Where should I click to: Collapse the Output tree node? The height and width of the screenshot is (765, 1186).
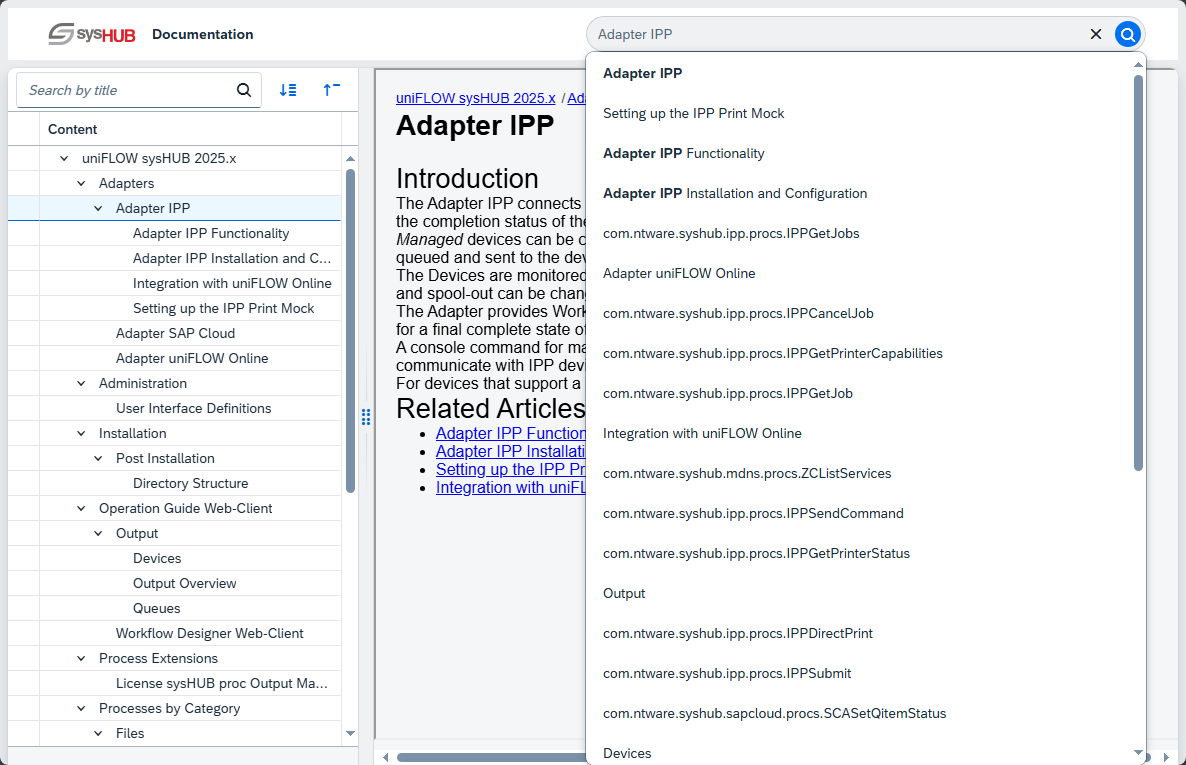98,533
